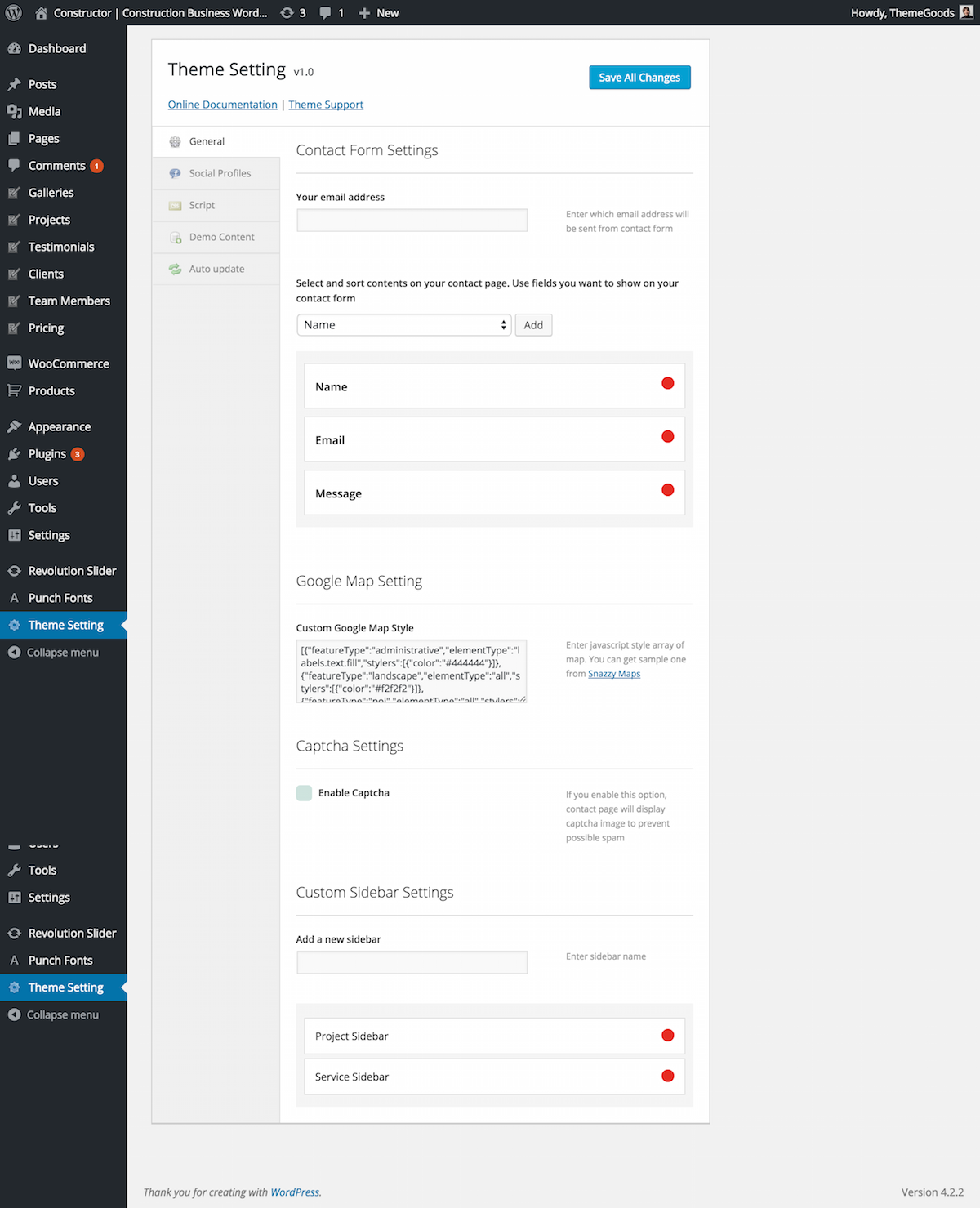980x1208 pixels.
Task: Click the email address input field
Action: pos(412,220)
